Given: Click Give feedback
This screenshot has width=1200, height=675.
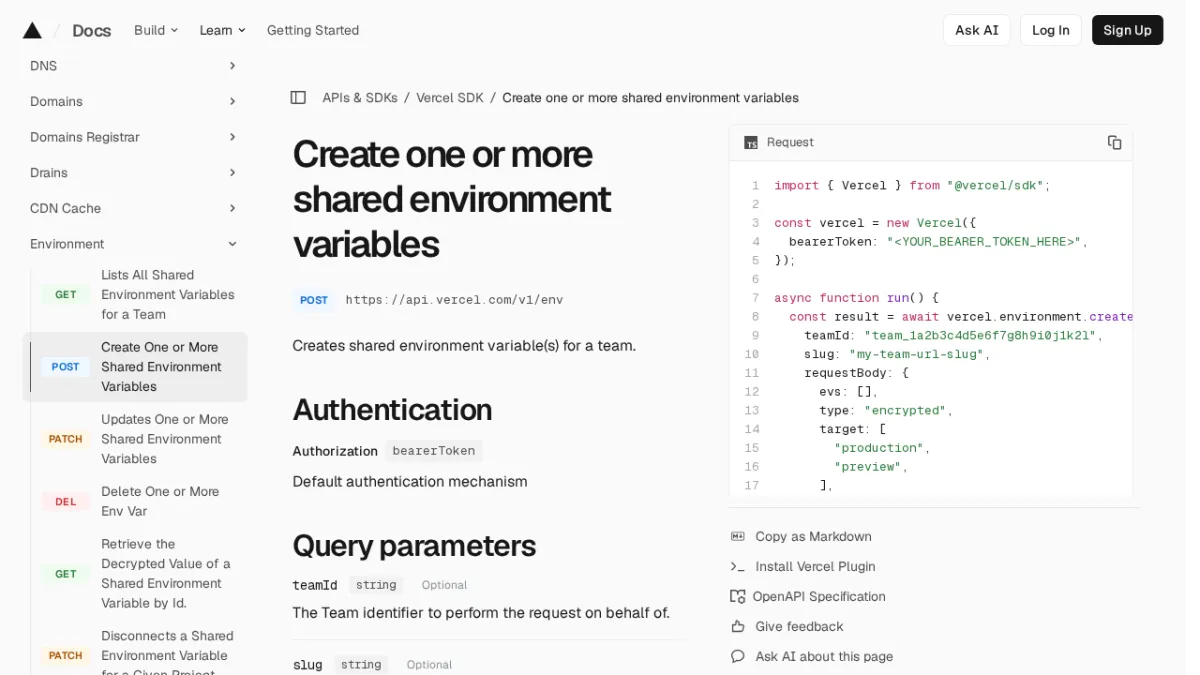Looking at the screenshot, I should pyautogui.click(x=799, y=627).
